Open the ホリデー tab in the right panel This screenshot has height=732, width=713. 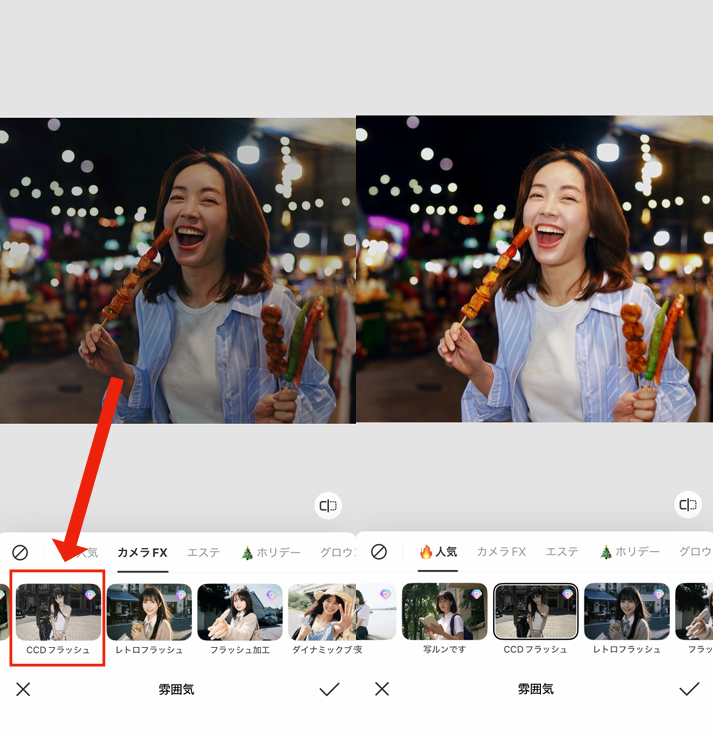[x=629, y=552]
